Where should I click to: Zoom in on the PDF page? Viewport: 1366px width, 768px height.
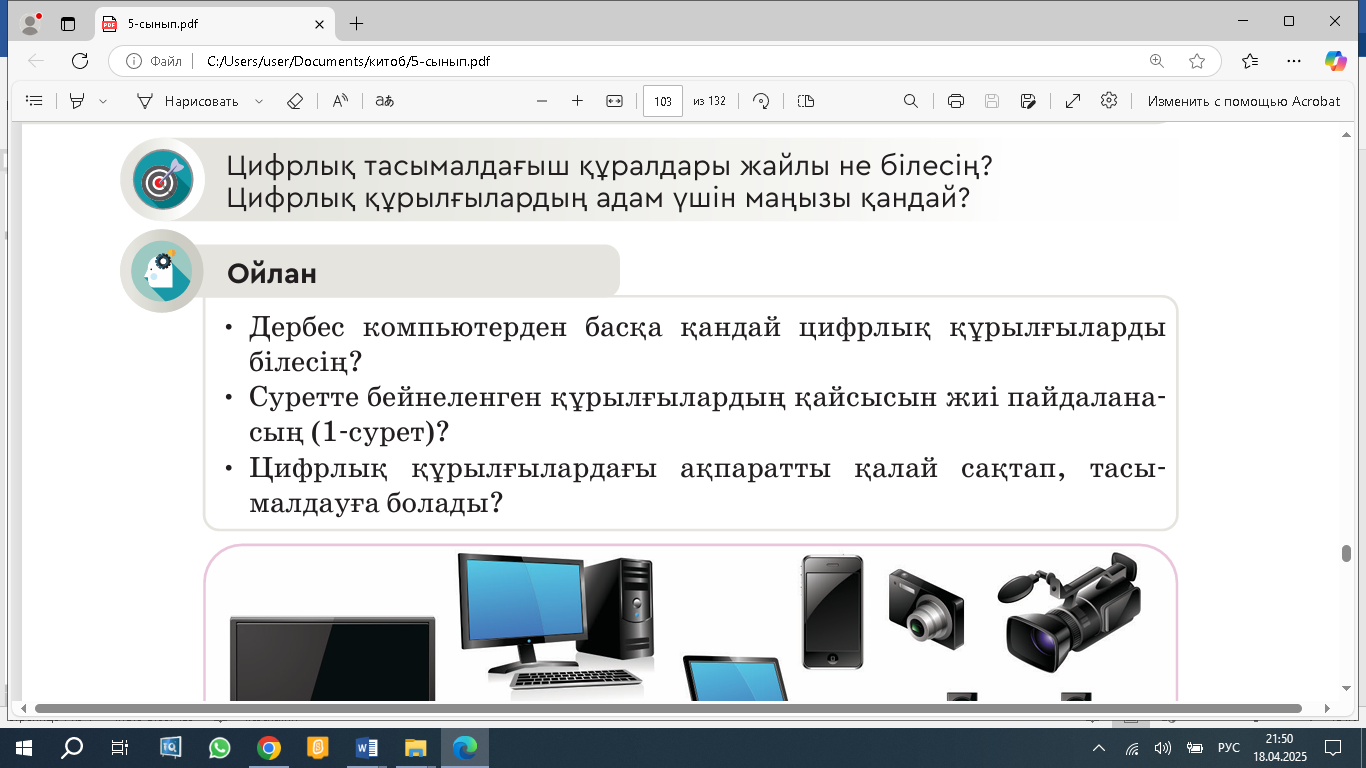pyautogui.click(x=577, y=101)
